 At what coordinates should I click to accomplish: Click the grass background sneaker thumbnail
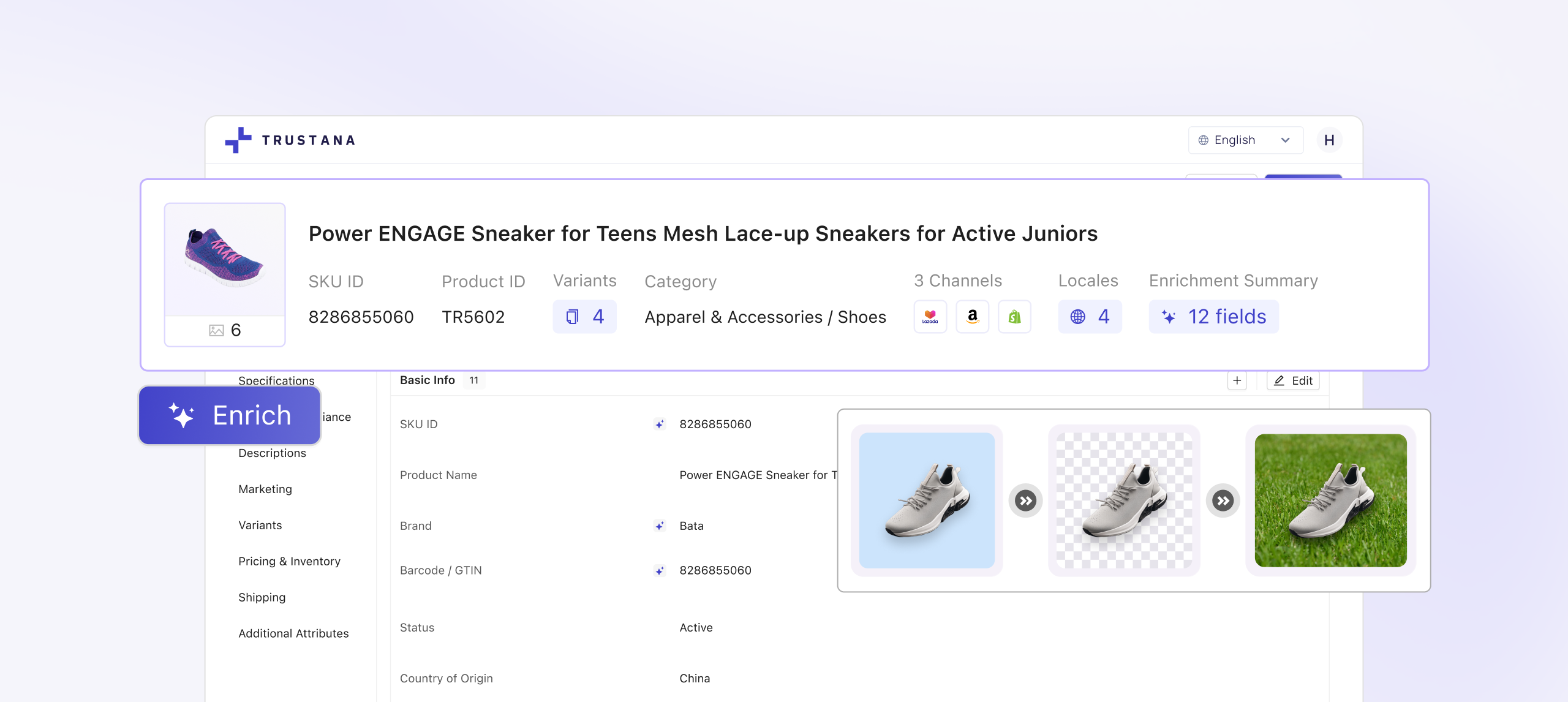pos(1331,500)
